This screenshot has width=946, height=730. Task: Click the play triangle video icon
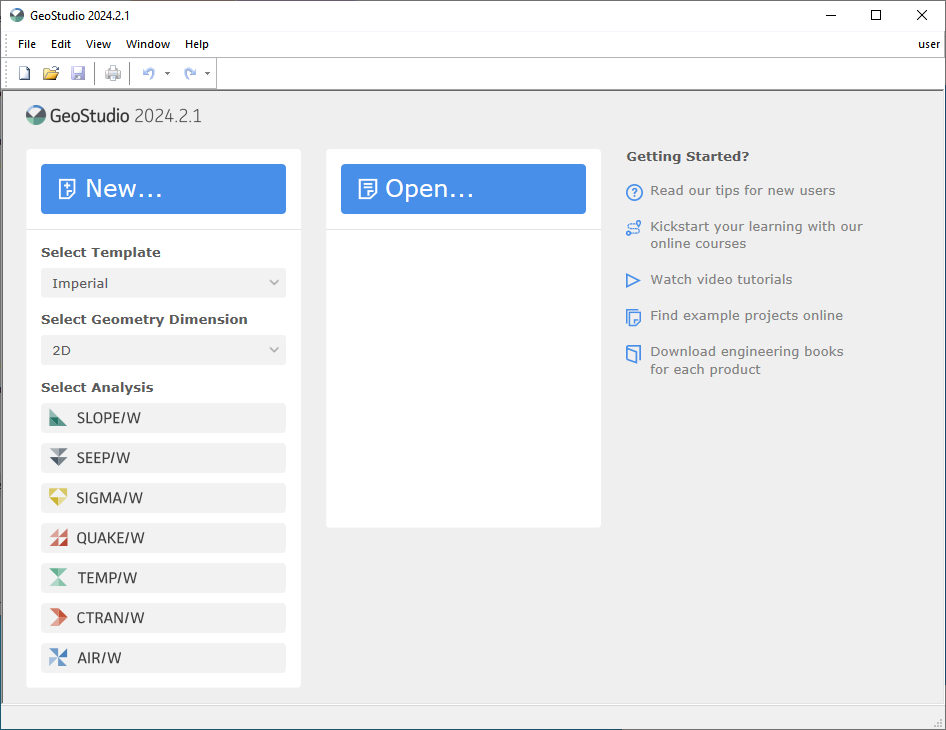tap(633, 281)
